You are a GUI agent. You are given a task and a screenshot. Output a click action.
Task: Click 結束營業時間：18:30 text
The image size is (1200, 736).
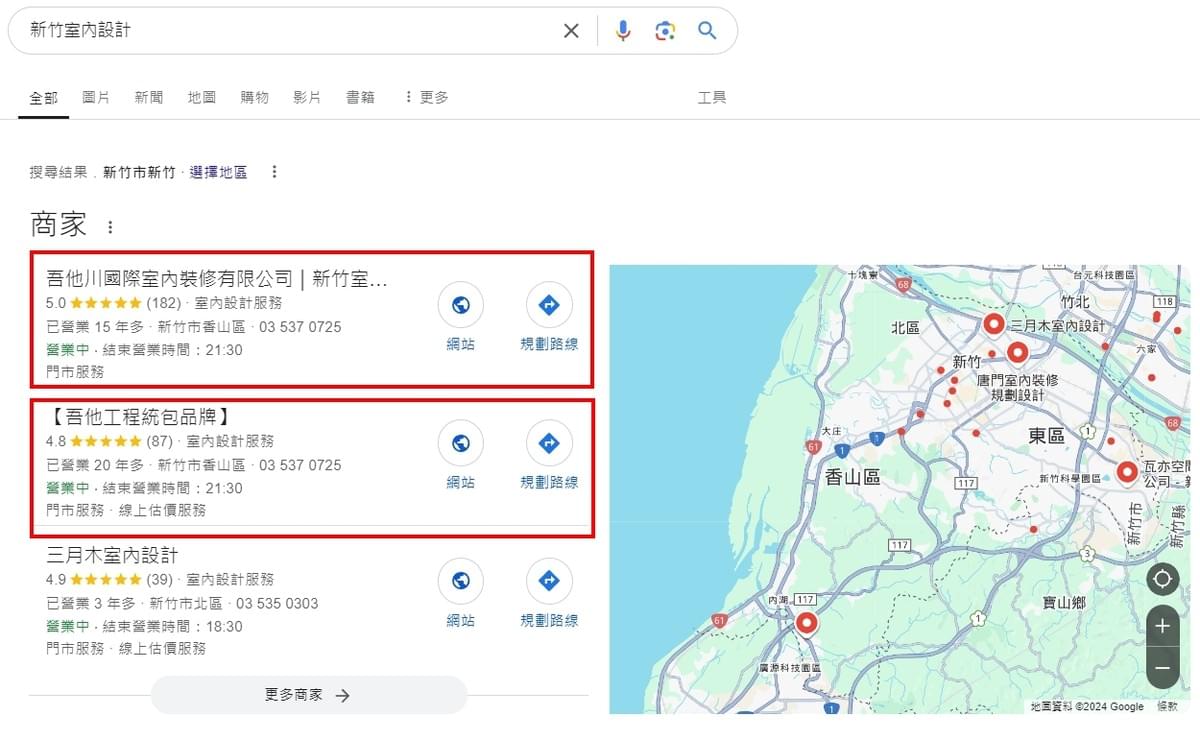point(171,626)
